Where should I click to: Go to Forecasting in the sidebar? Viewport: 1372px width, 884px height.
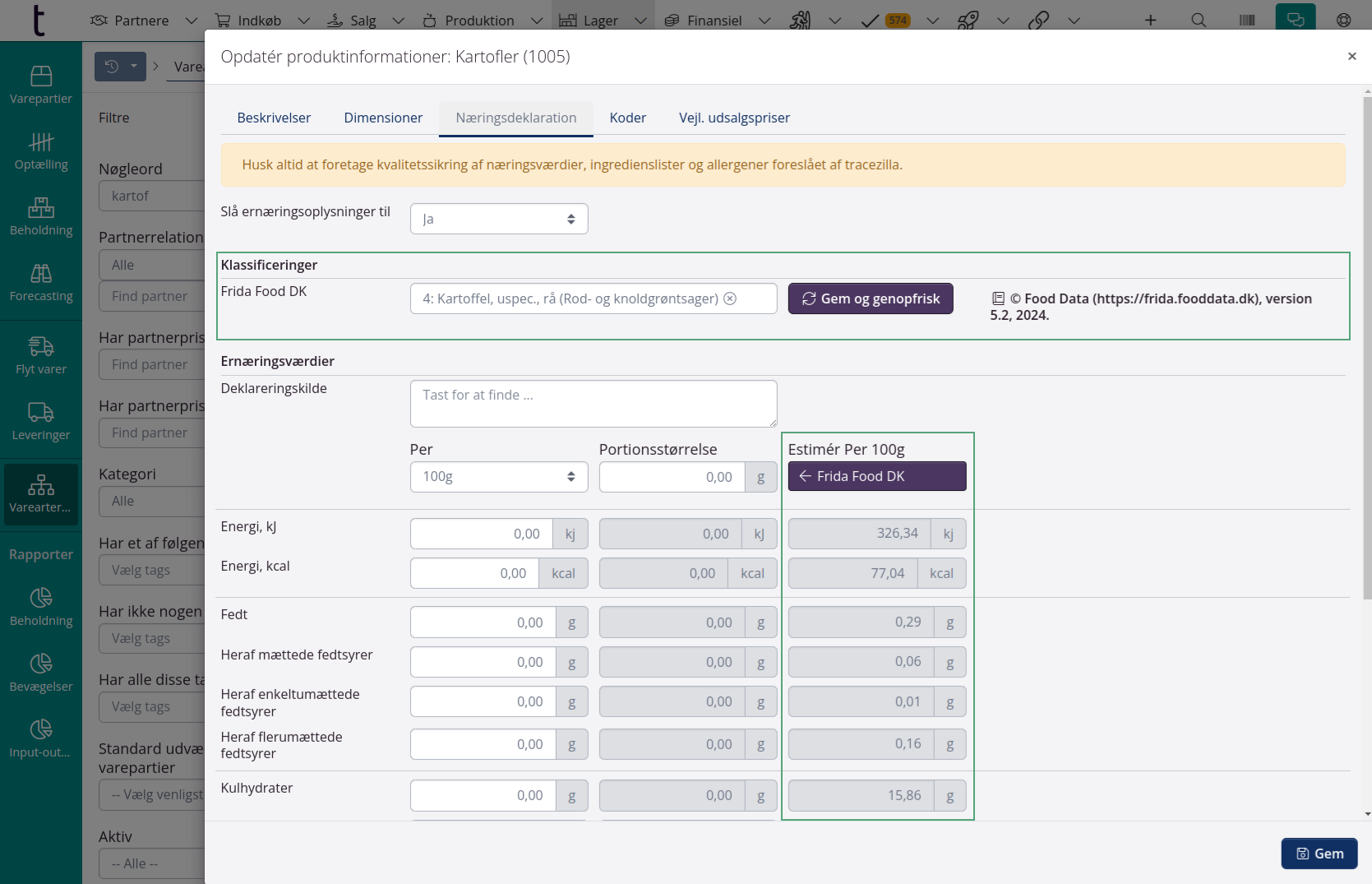pos(41,282)
